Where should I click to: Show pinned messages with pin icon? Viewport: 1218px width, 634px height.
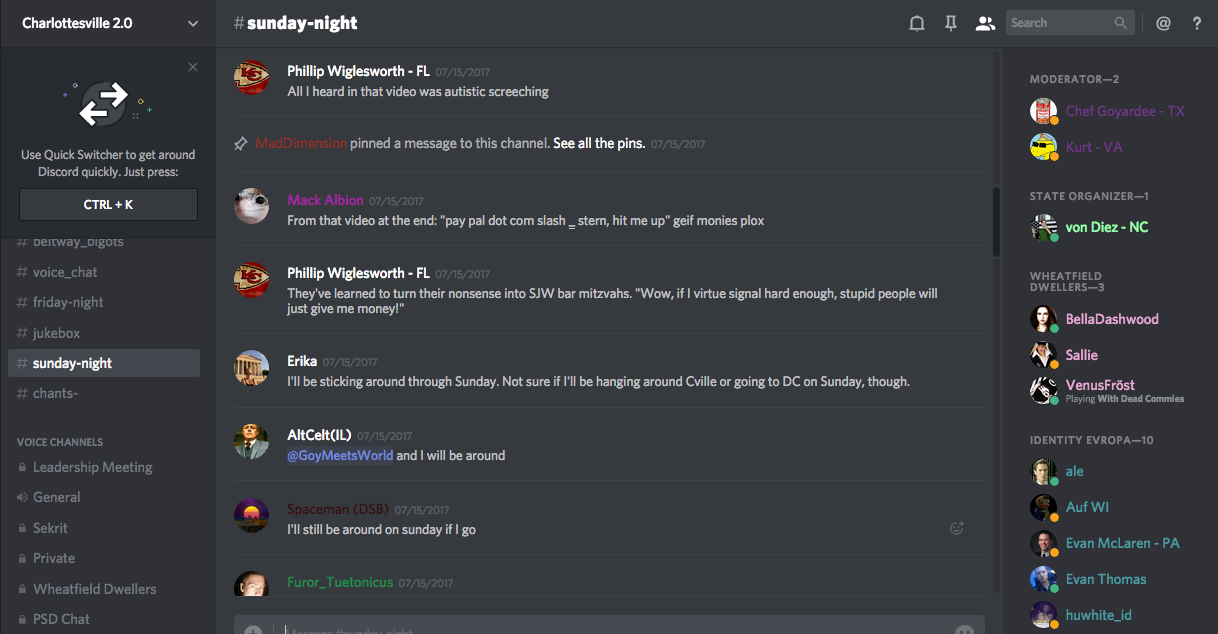pyautogui.click(x=951, y=23)
